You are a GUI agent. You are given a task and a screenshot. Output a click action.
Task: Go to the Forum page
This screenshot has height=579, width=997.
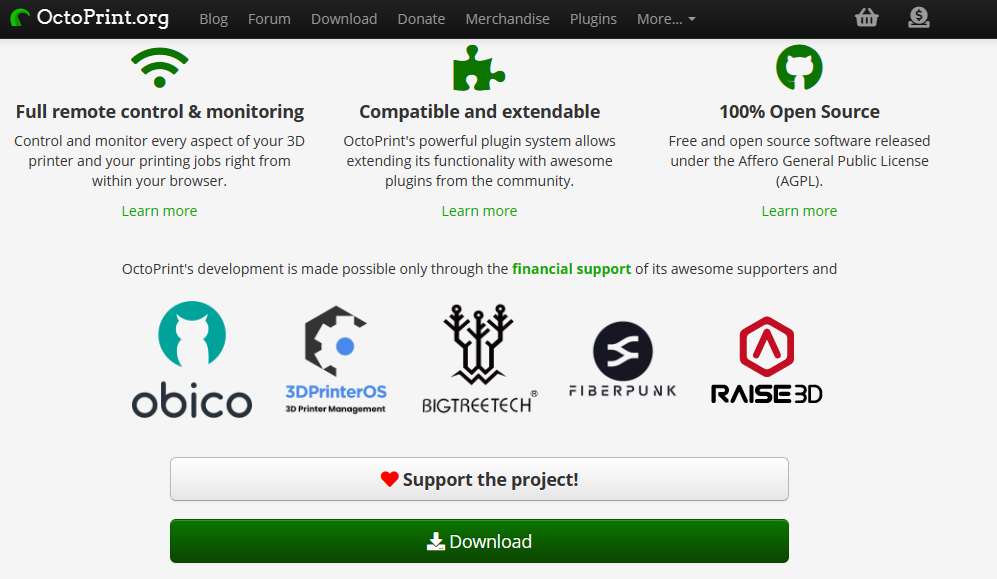(x=269, y=19)
